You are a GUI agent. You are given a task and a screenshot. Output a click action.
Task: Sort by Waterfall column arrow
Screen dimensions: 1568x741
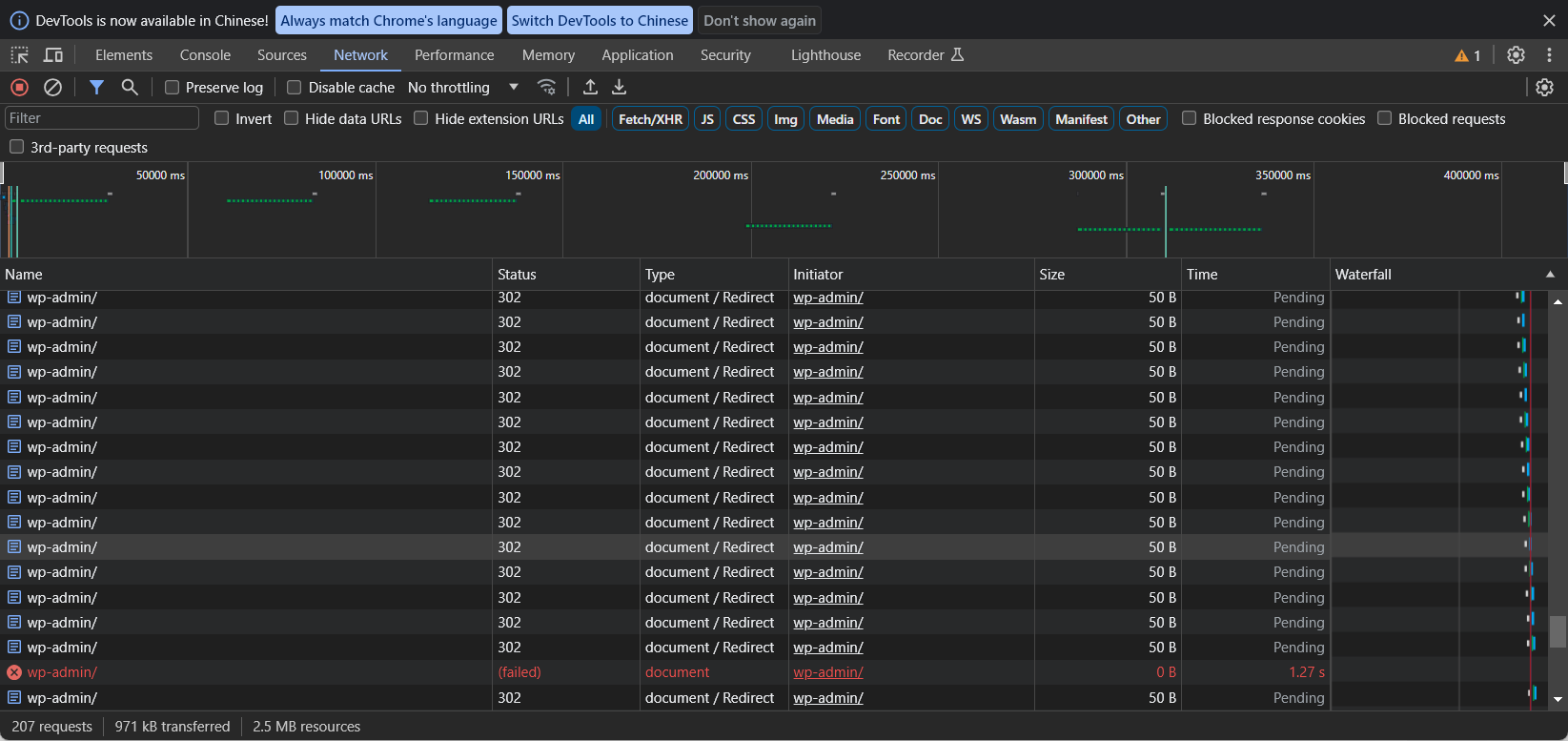point(1550,274)
